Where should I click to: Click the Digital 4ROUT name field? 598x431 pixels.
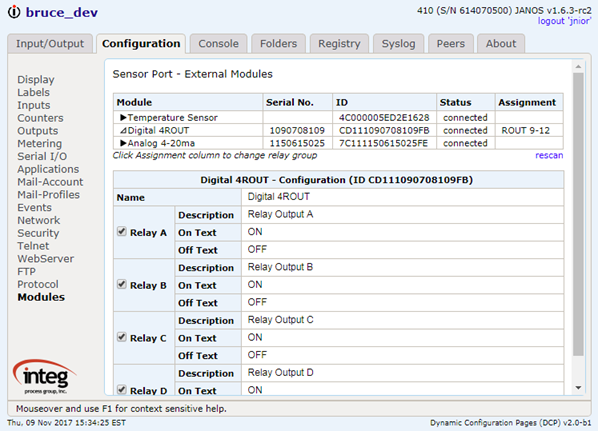pos(402,197)
